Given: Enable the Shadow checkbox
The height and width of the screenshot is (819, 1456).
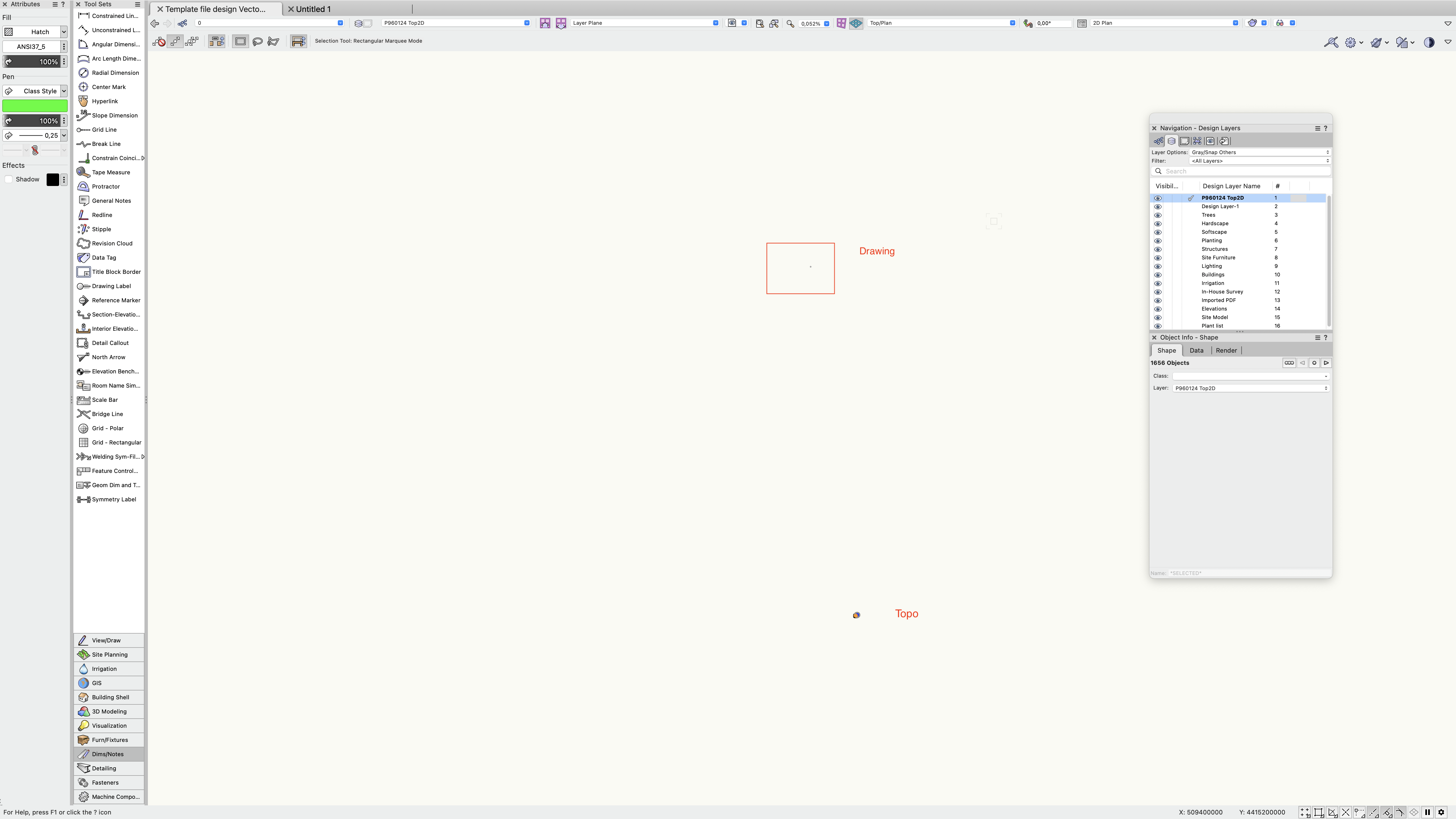Looking at the screenshot, I should (9, 180).
